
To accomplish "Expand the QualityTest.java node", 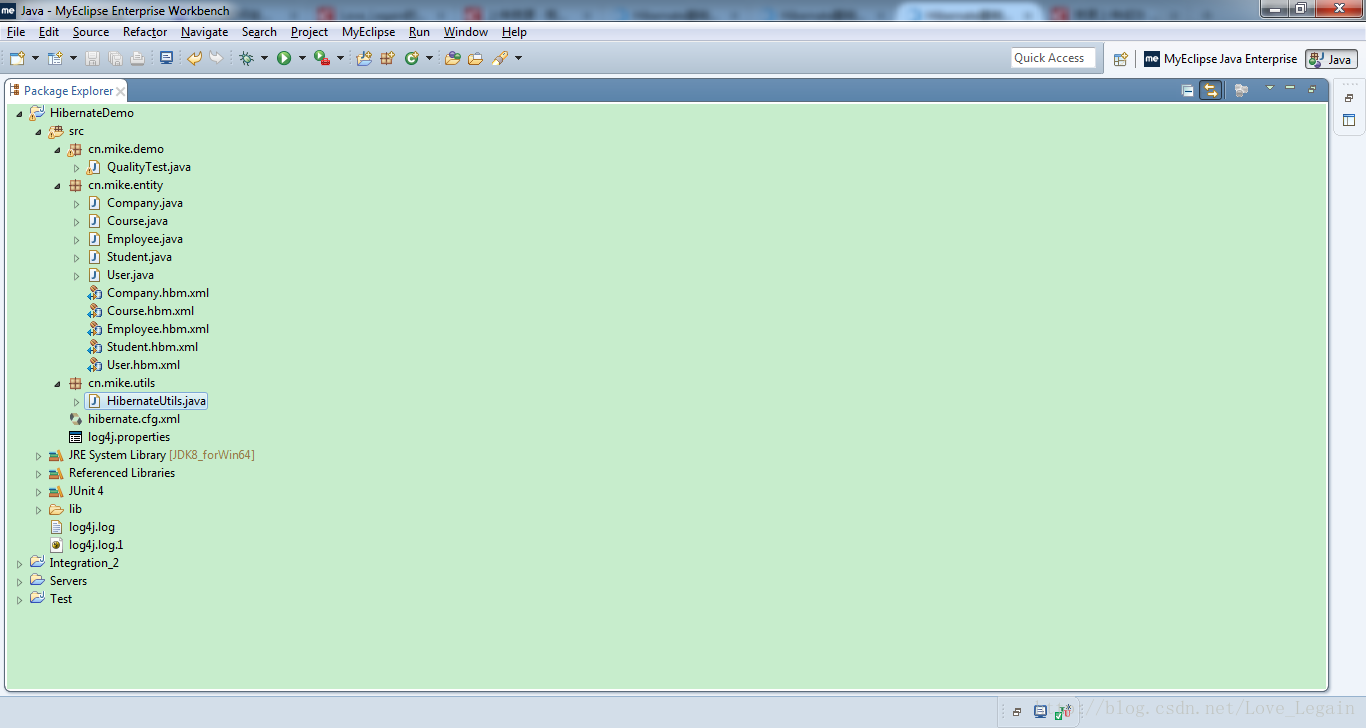I will [x=76, y=168].
